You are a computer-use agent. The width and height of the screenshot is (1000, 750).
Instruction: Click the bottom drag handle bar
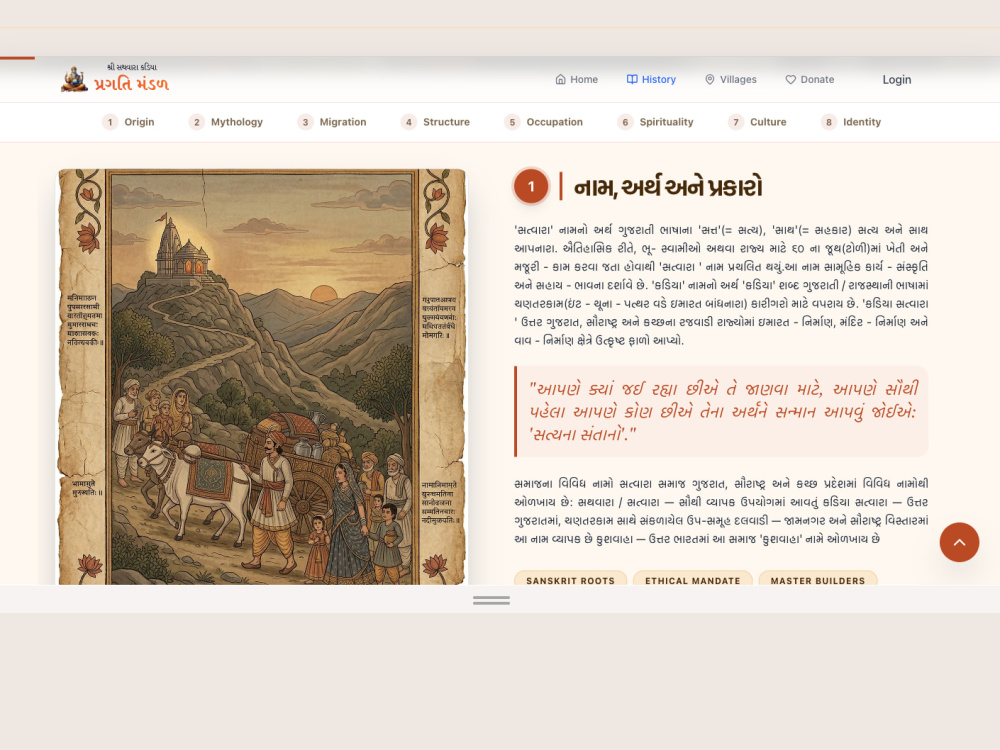pyautogui.click(x=491, y=600)
